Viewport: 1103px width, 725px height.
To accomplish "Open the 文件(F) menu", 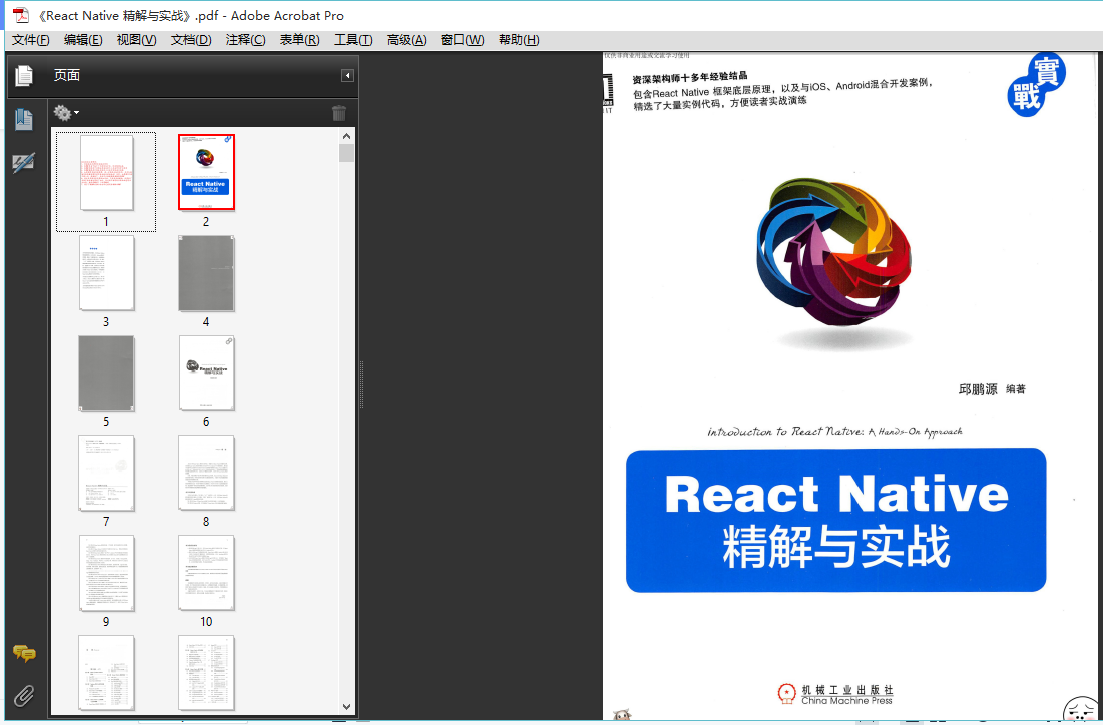I will [x=31, y=40].
